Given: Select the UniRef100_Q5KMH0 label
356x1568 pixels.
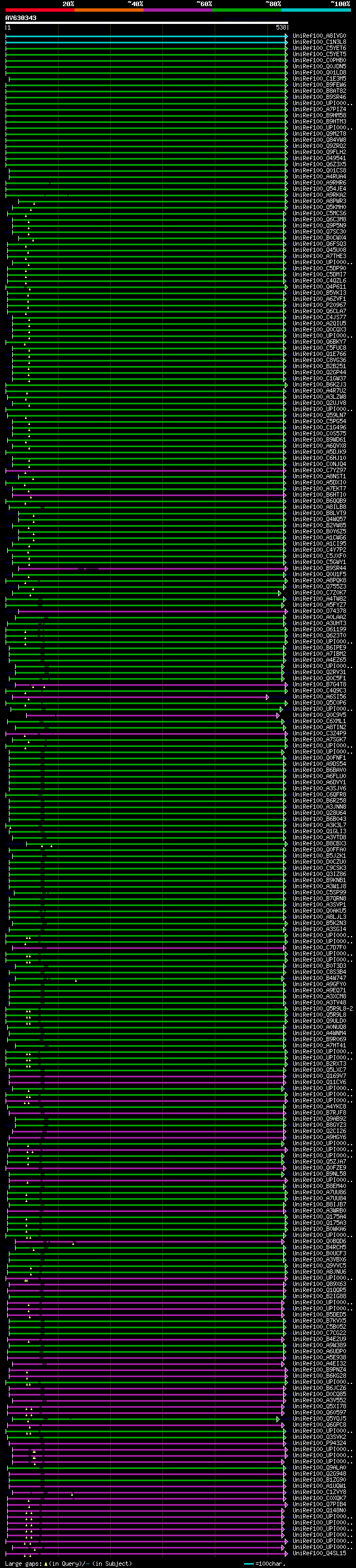Looking at the screenshot, I should pyautogui.click(x=319, y=207).
